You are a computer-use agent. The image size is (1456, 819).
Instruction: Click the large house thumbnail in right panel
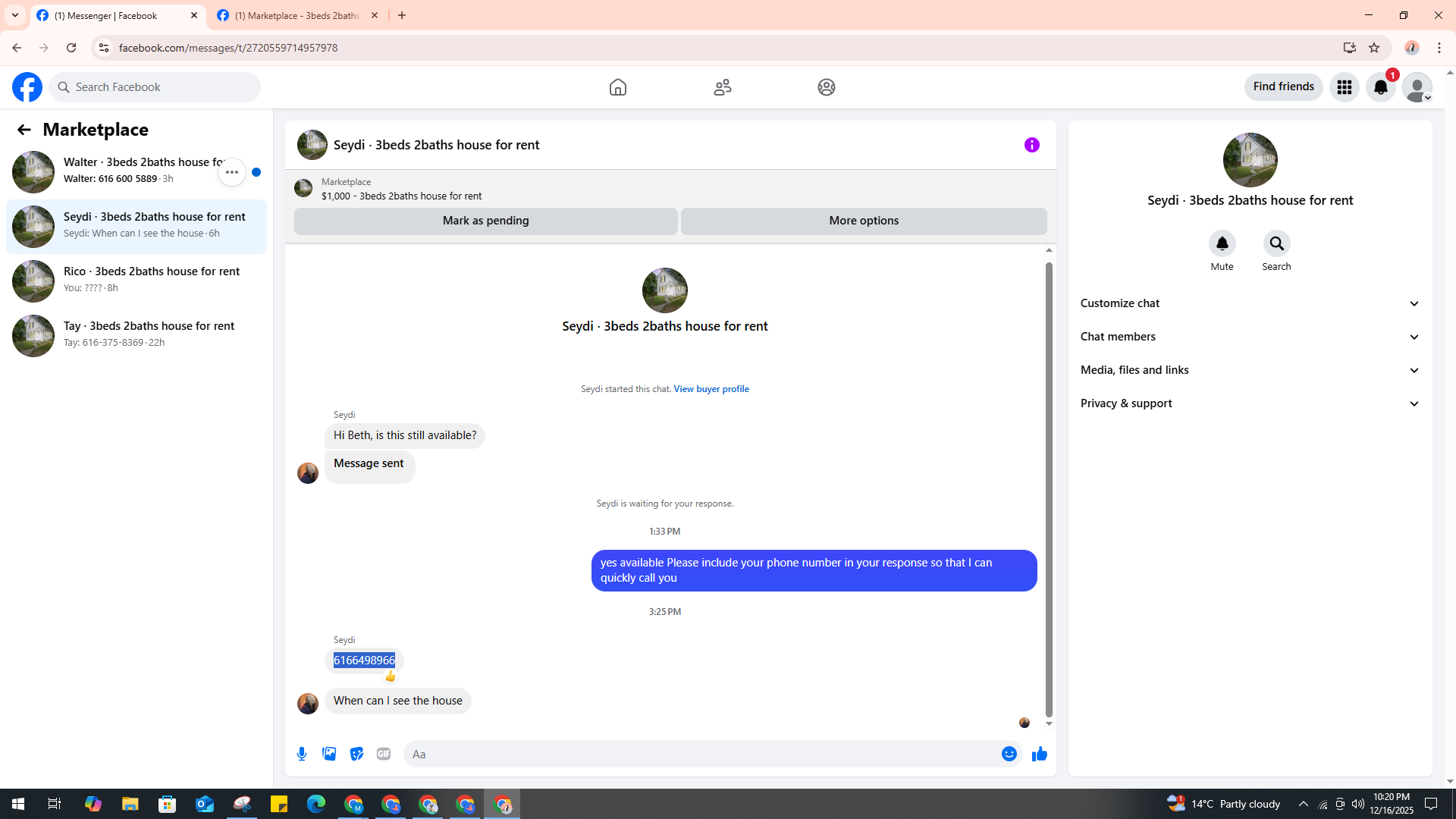tap(1250, 160)
